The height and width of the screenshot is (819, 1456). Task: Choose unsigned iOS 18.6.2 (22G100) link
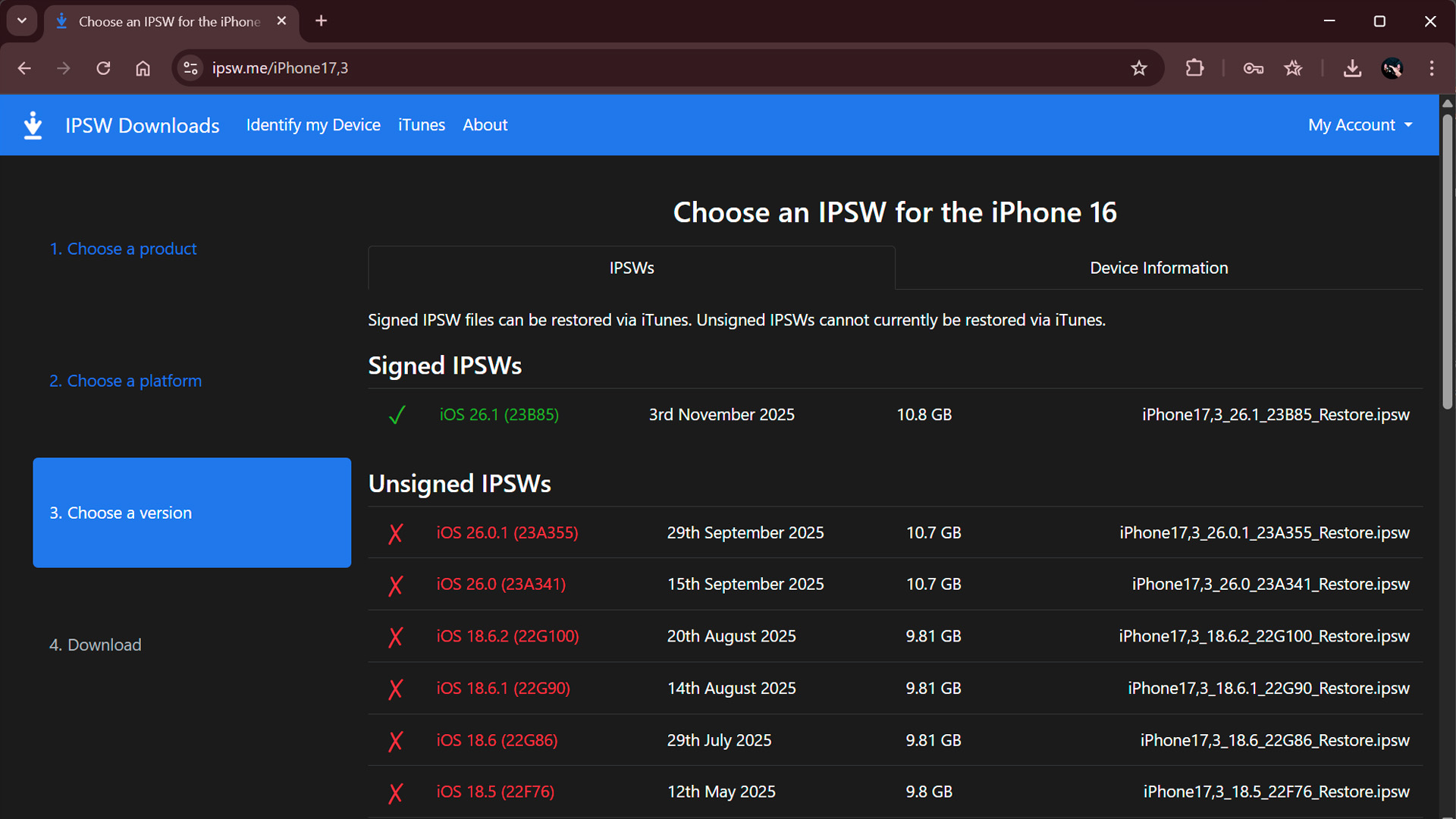coord(507,636)
